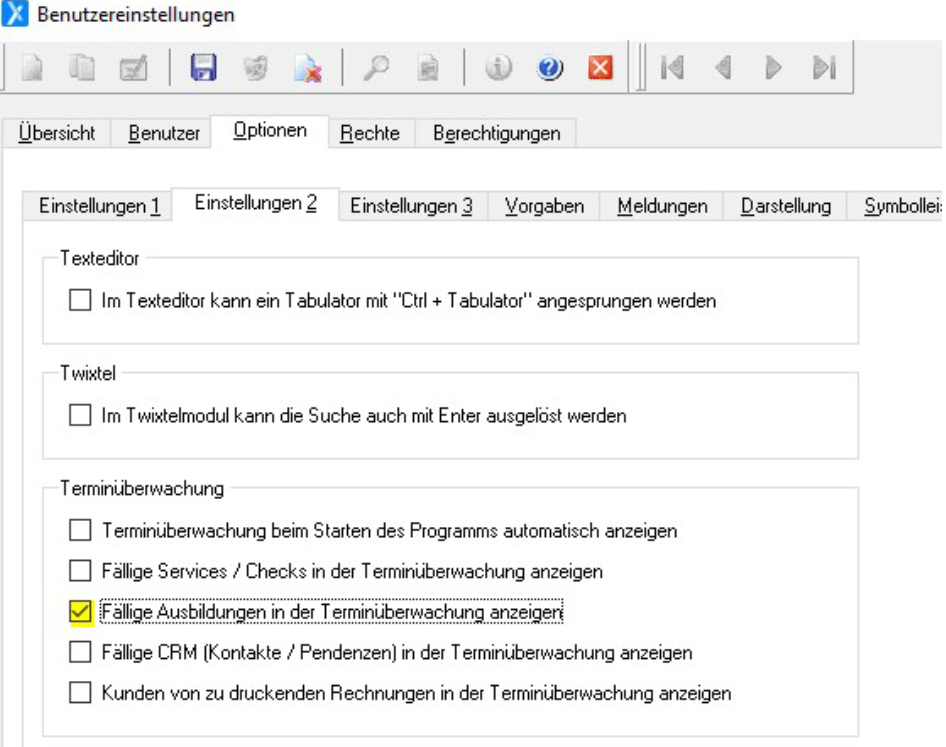Jump to last record arrow icon
The width and height of the screenshot is (946, 747).
pos(822,68)
